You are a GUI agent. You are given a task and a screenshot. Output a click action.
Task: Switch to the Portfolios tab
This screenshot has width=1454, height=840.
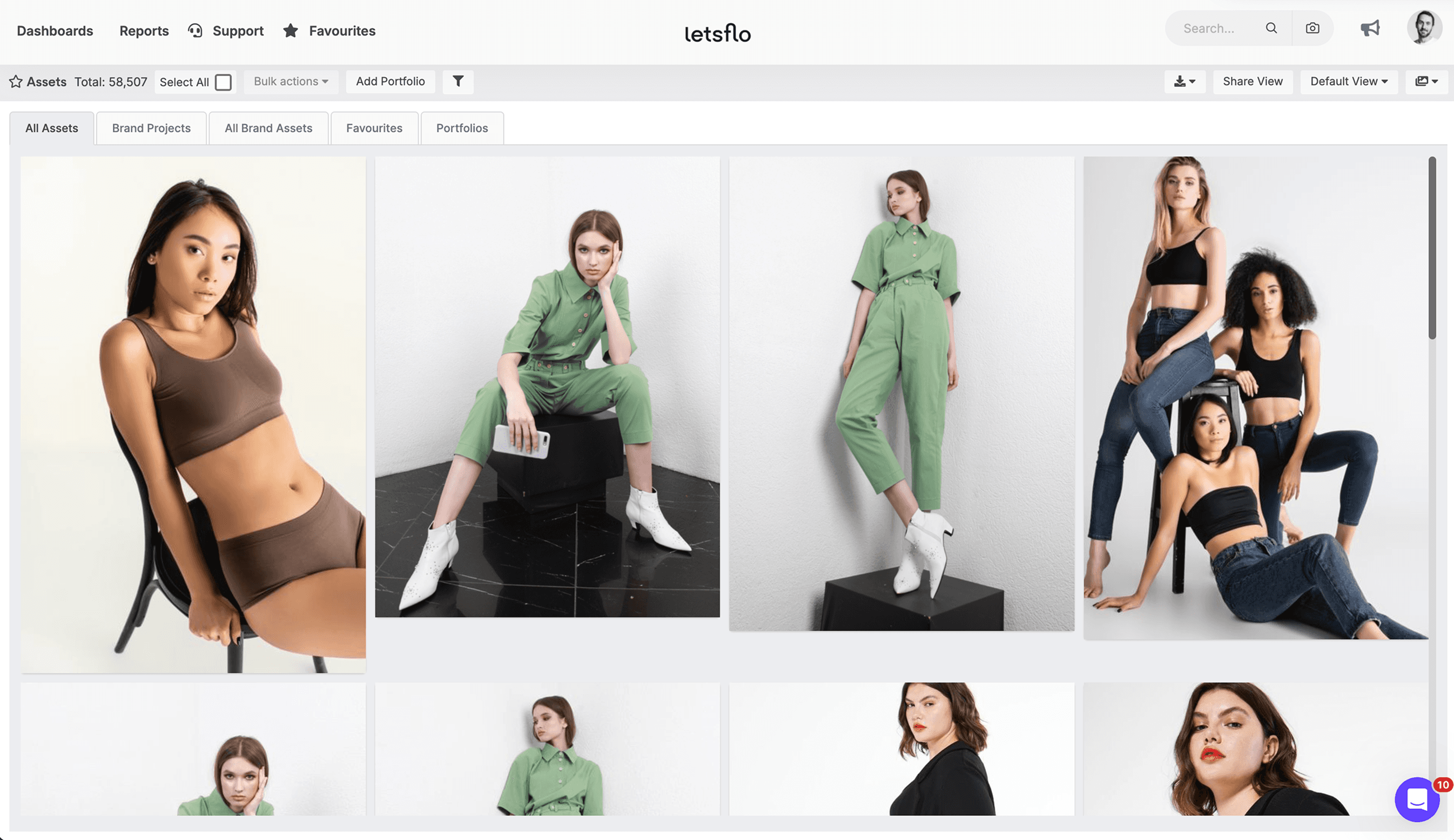click(x=462, y=128)
